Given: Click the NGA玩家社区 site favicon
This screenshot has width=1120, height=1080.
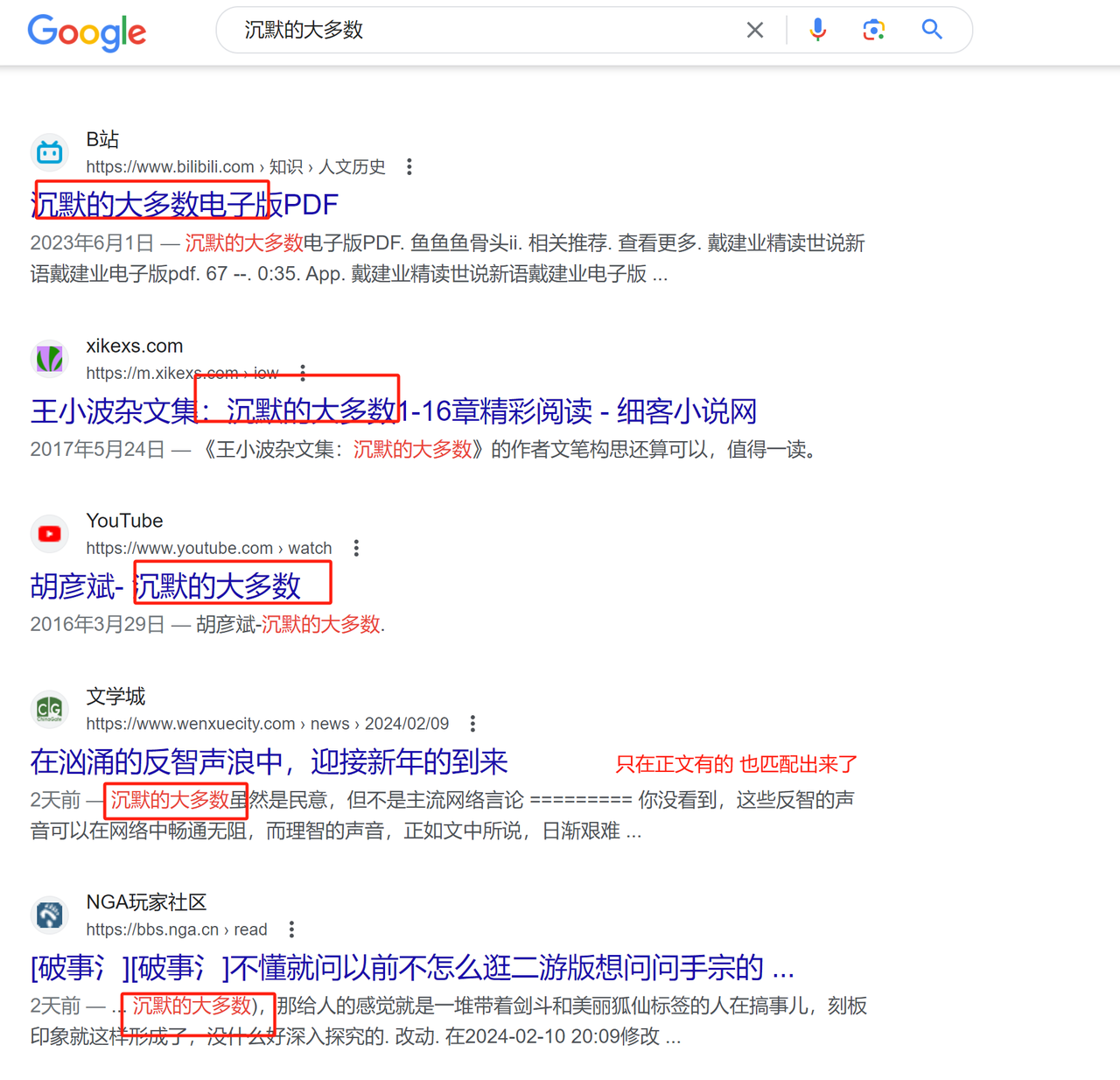Looking at the screenshot, I should [x=50, y=915].
